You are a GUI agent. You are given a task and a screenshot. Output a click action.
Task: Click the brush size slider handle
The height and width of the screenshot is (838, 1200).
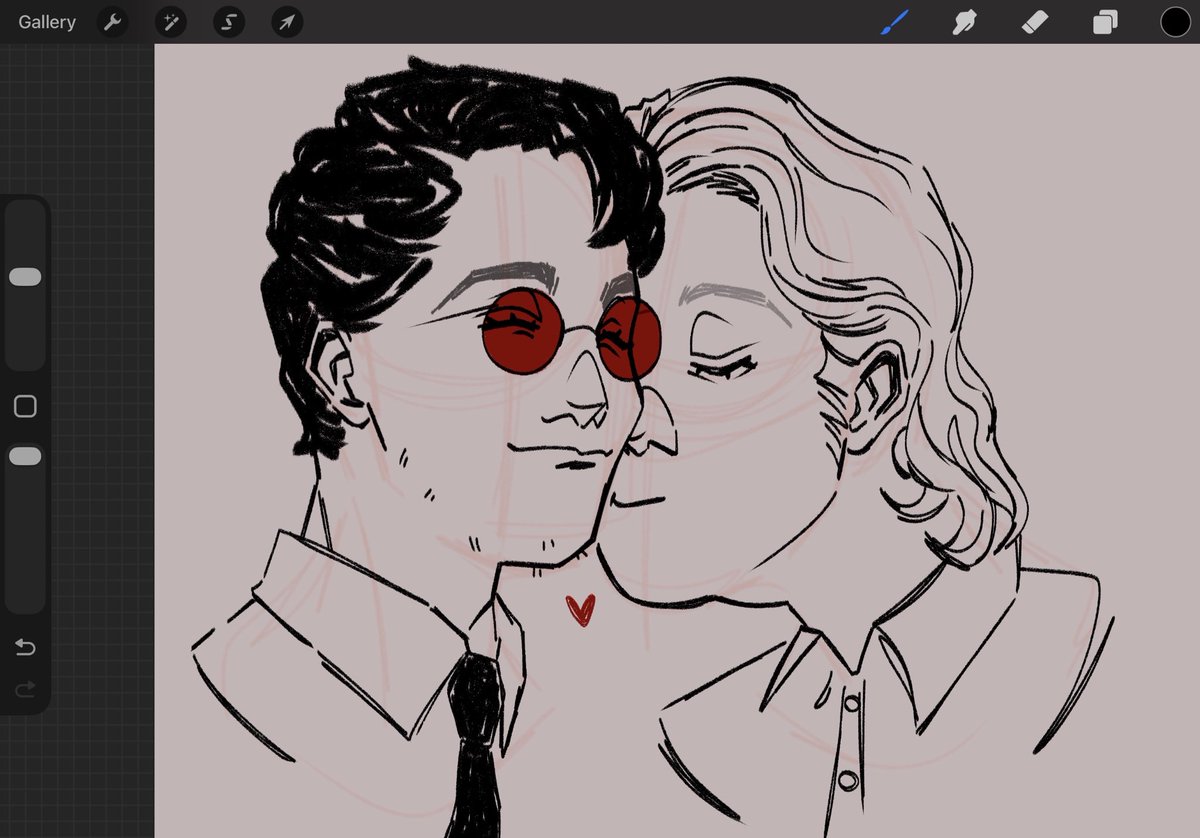(25, 277)
